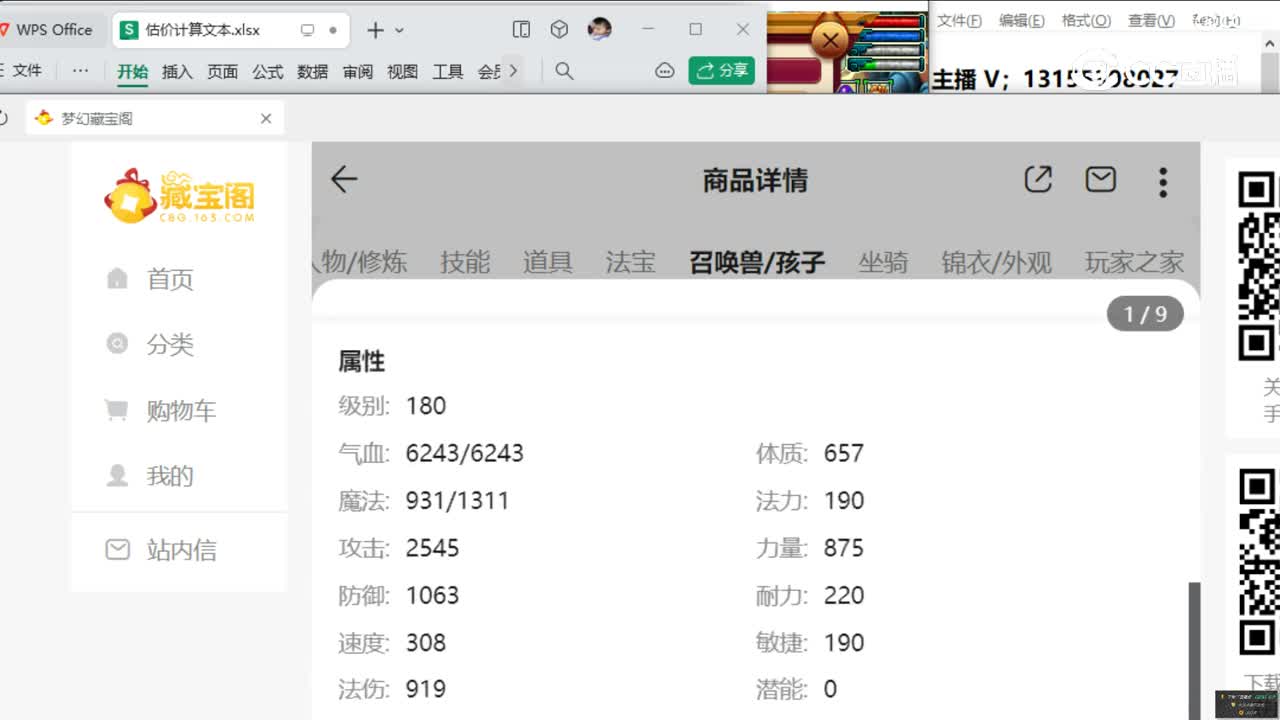
Task: Switch to the 道具 tab
Action: 547,262
